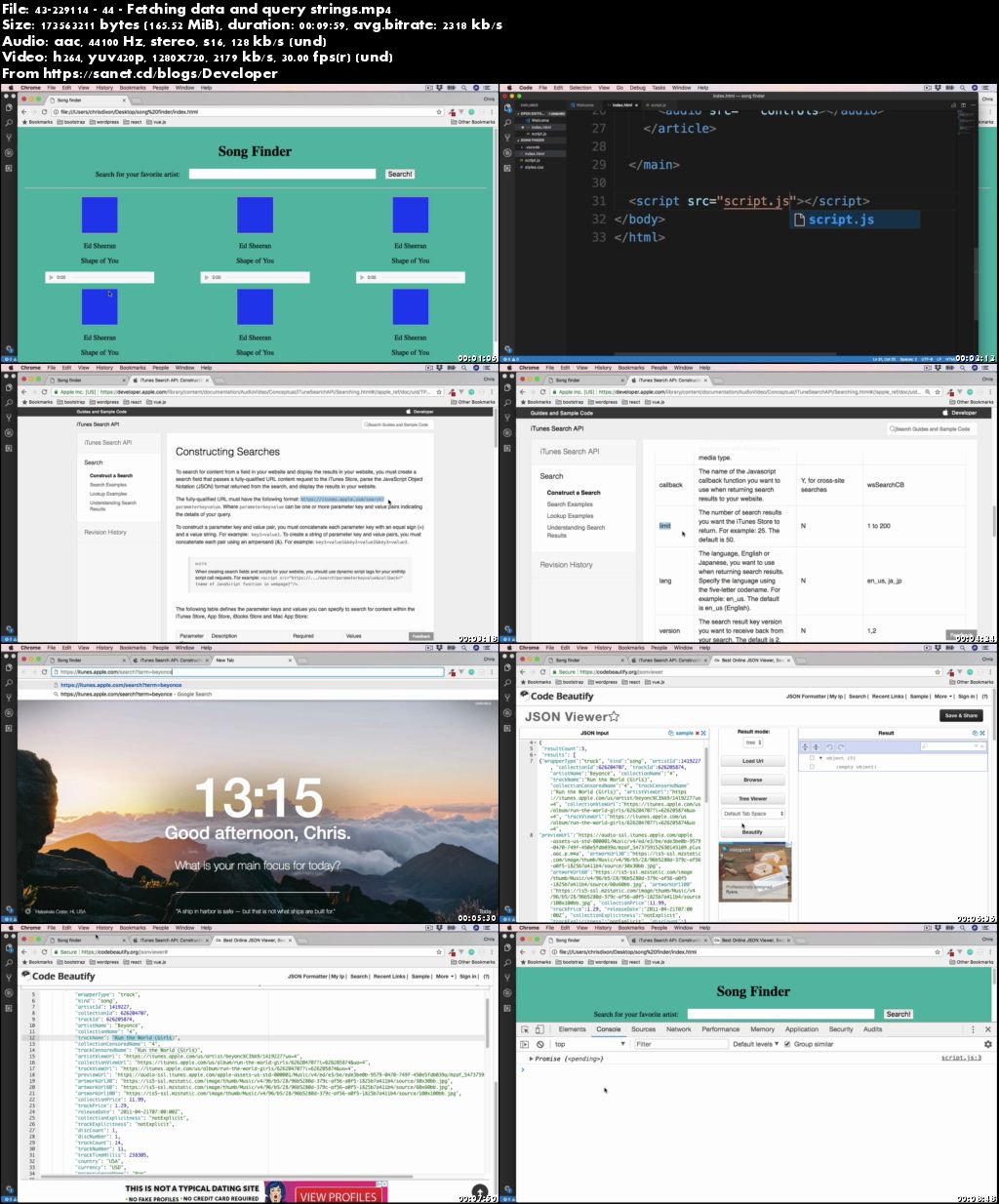Click the artist search field in the Song Finder frame at 00:01:06

click(282, 174)
